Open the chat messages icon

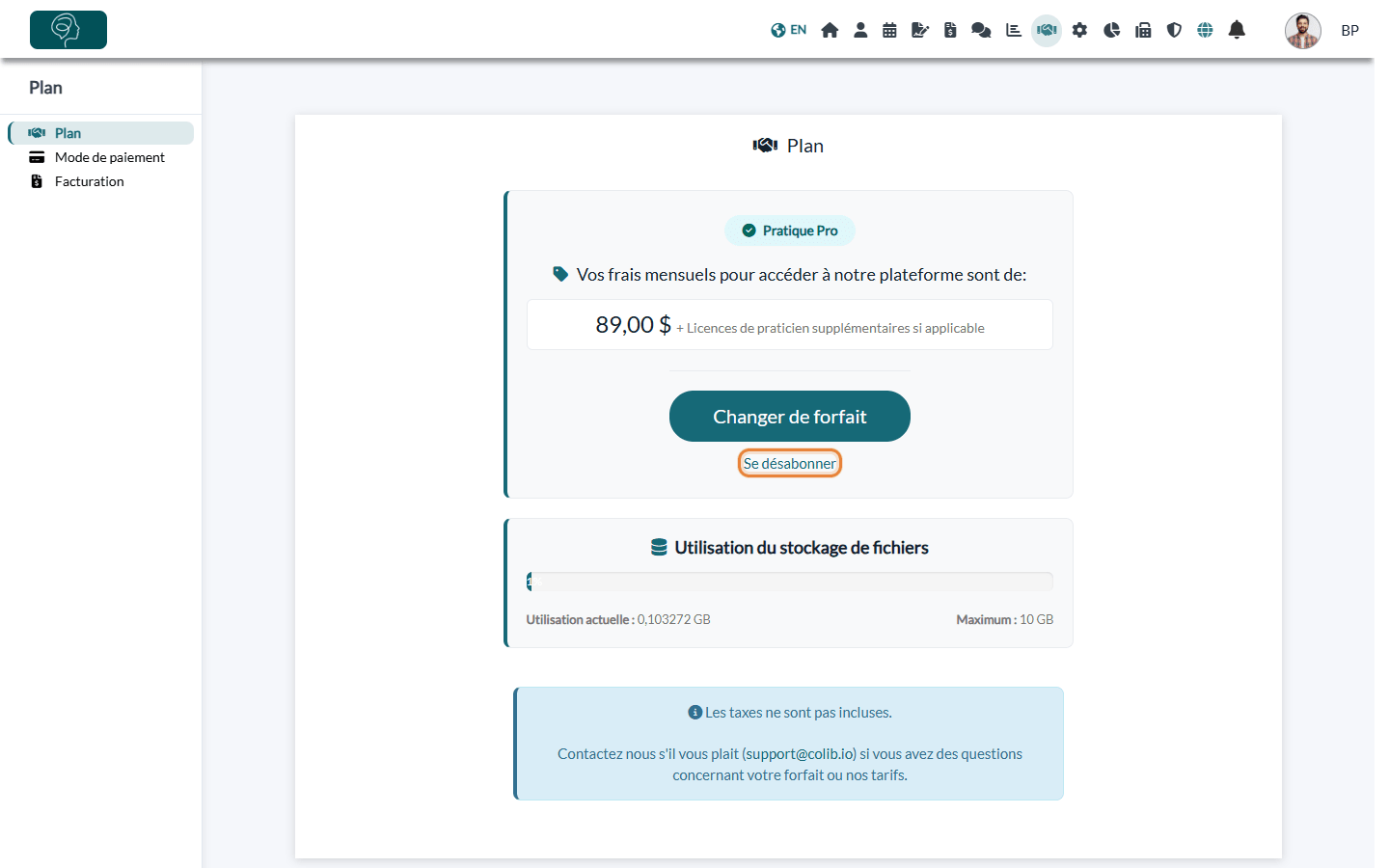coord(981,30)
